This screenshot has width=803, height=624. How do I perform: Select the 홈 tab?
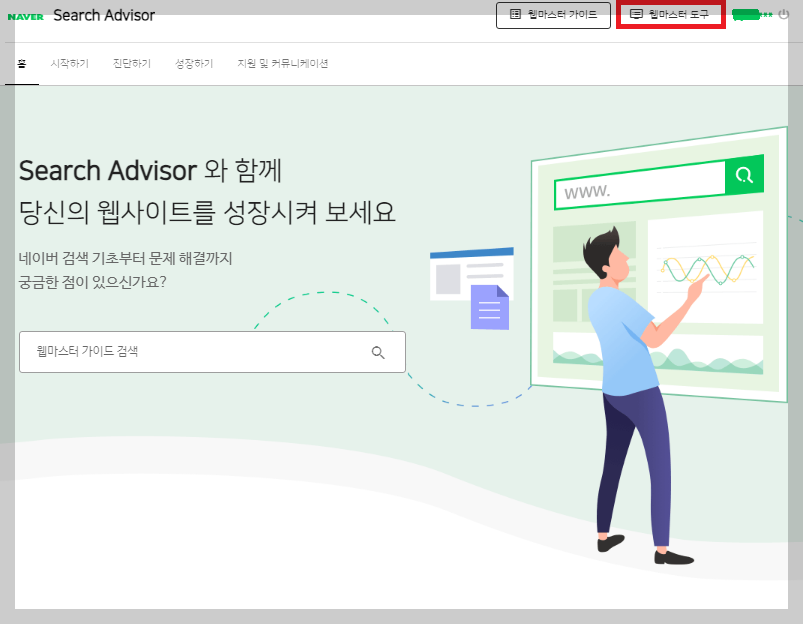pos(22,64)
